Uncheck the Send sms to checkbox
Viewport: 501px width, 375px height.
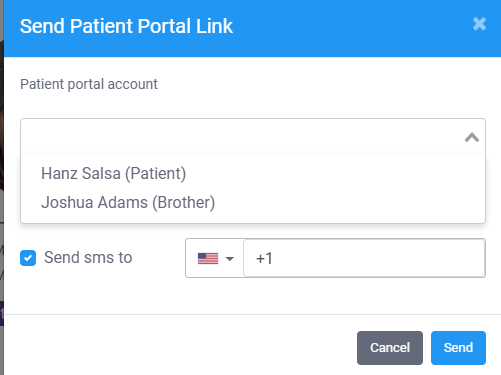click(28, 258)
